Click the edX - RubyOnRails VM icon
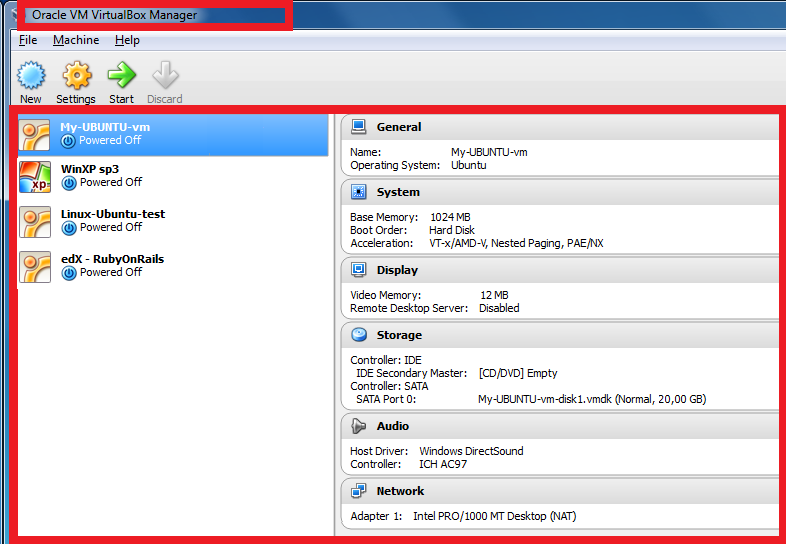The width and height of the screenshot is (786, 544). [35, 267]
